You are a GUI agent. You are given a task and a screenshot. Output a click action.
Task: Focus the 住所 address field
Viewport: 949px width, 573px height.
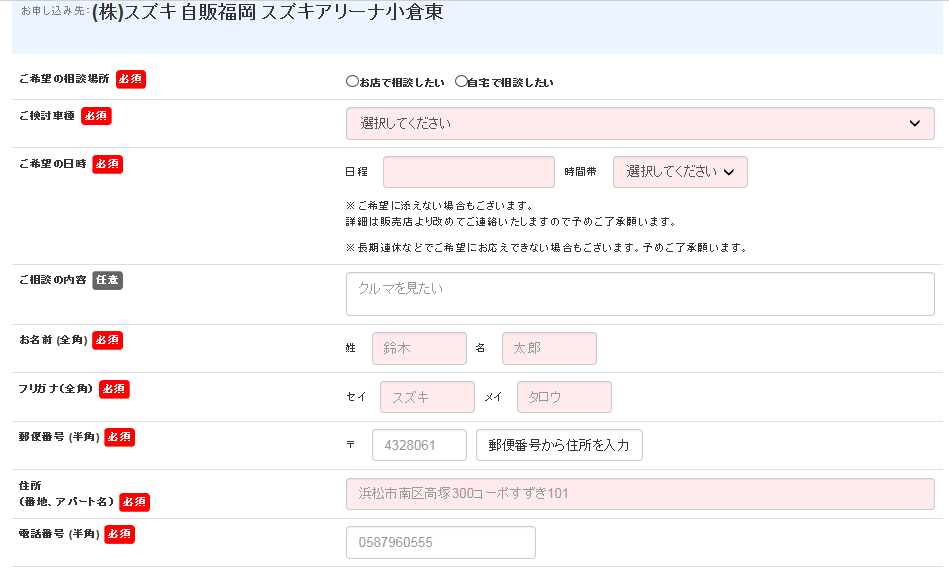click(x=640, y=494)
